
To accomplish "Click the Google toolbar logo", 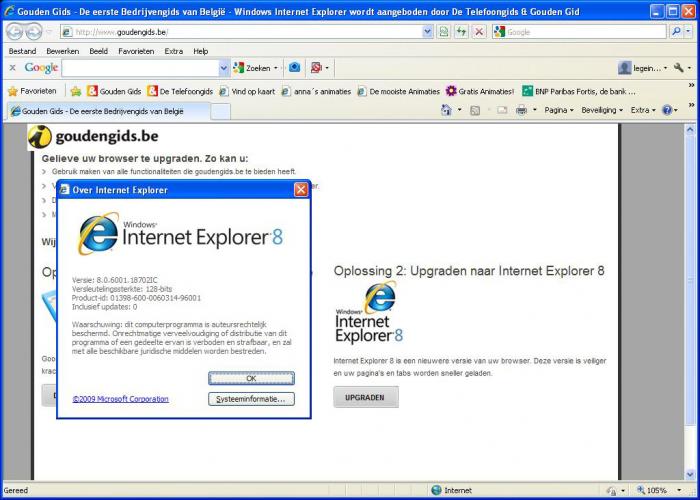I will pyautogui.click(x=41, y=68).
